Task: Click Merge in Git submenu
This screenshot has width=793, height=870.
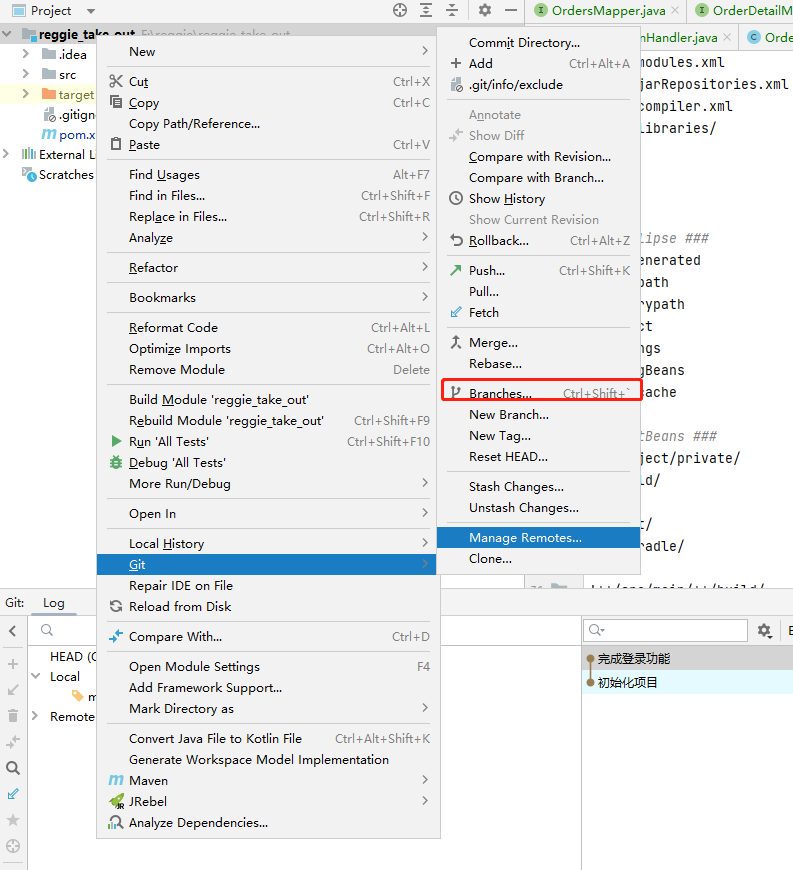Action: pyautogui.click(x=538, y=343)
